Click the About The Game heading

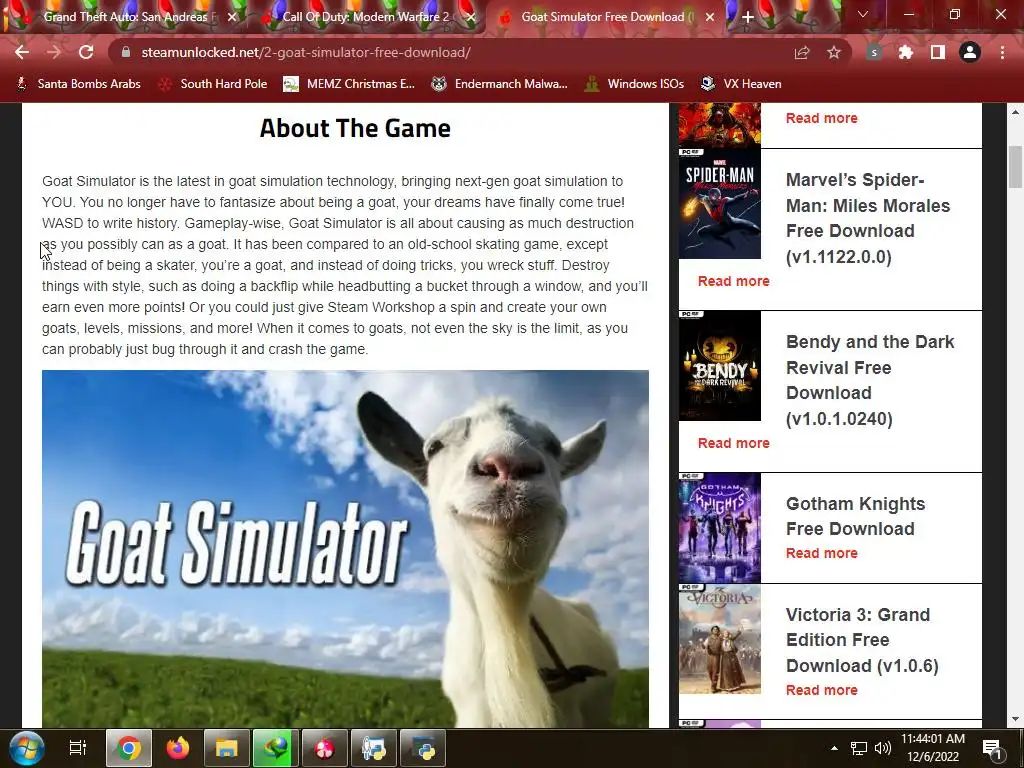point(355,128)
